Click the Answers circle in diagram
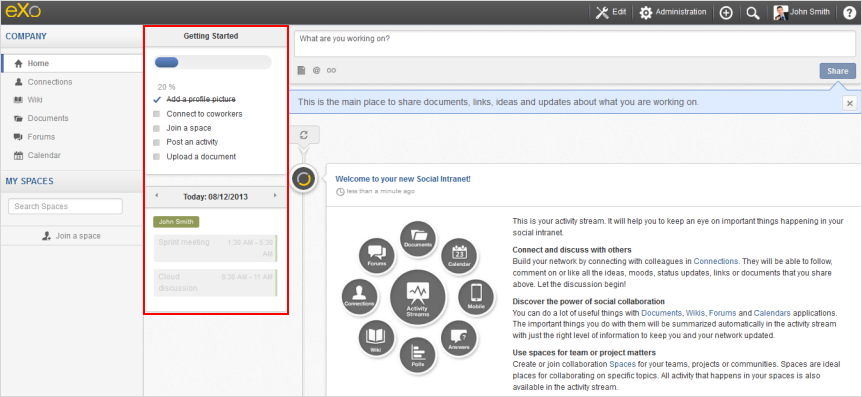 (458, 339)
